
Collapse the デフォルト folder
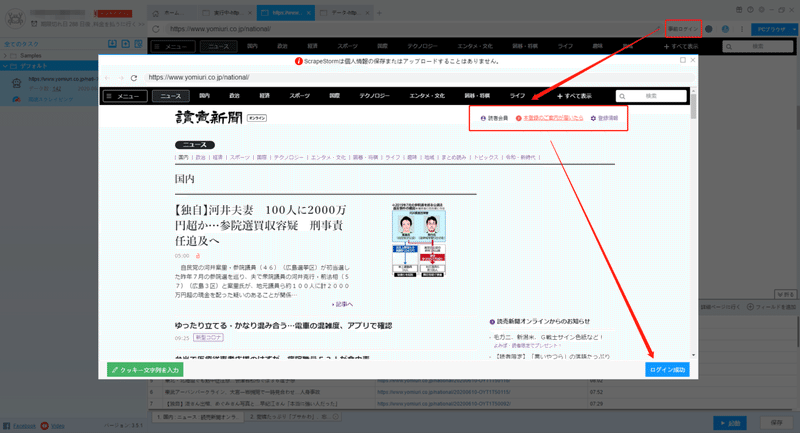(5, 66)
